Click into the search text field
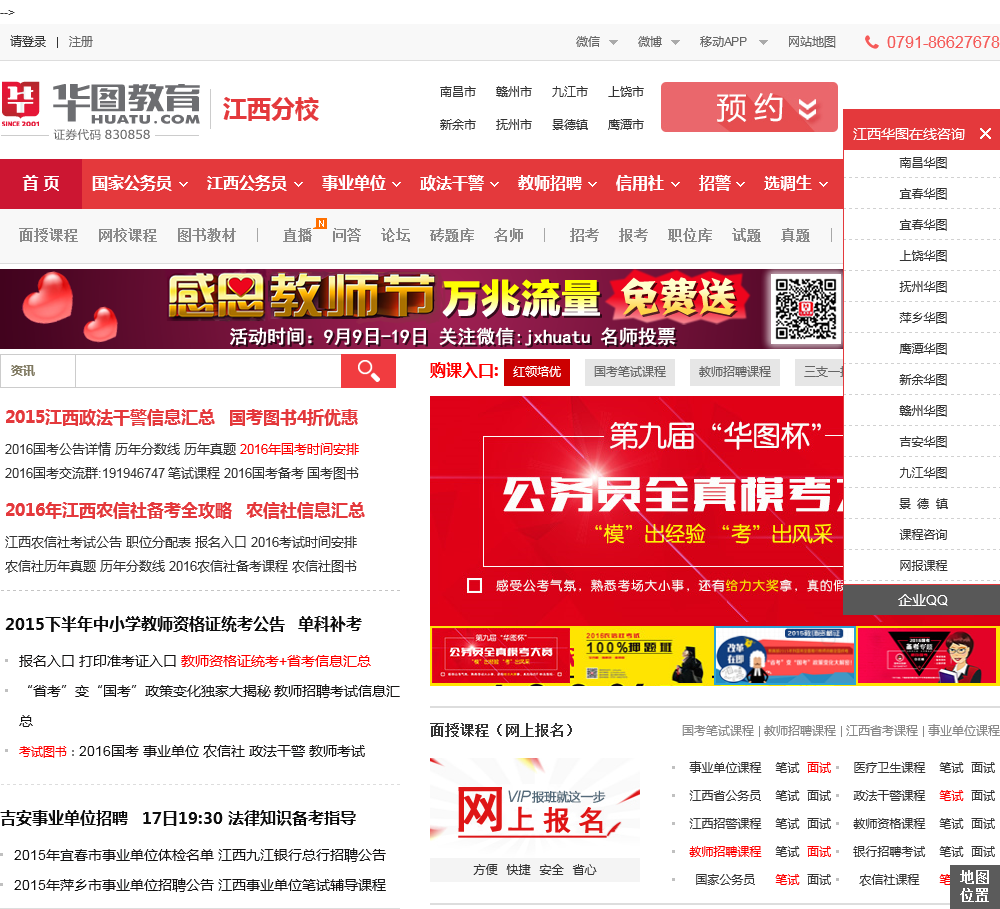The image size is (1000, 909). tap(209, 371)
